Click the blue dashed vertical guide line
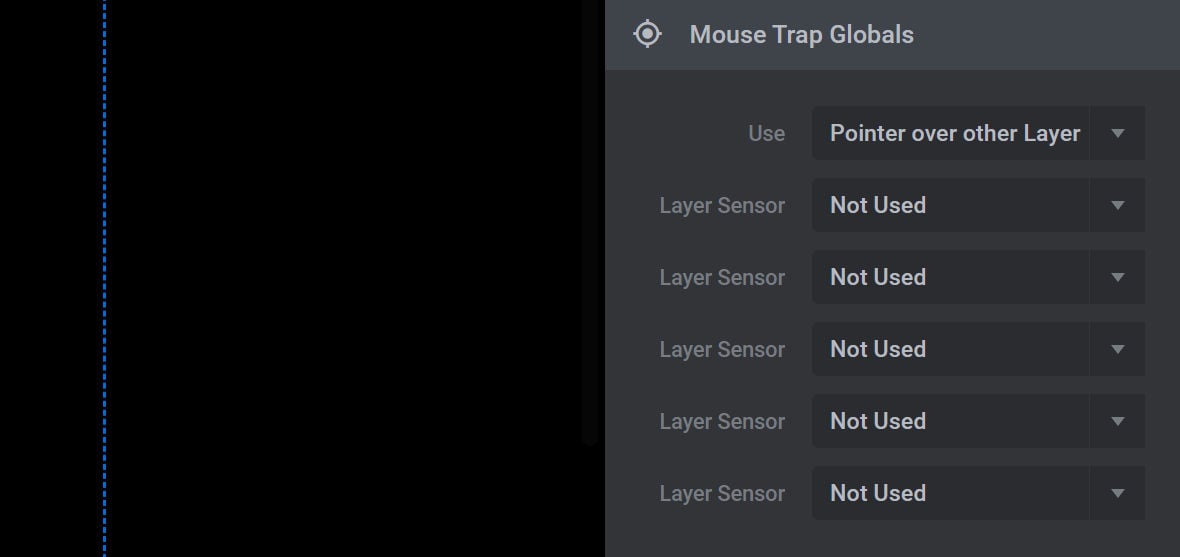This screenshot has height=557, width=1180. [105, 278]
